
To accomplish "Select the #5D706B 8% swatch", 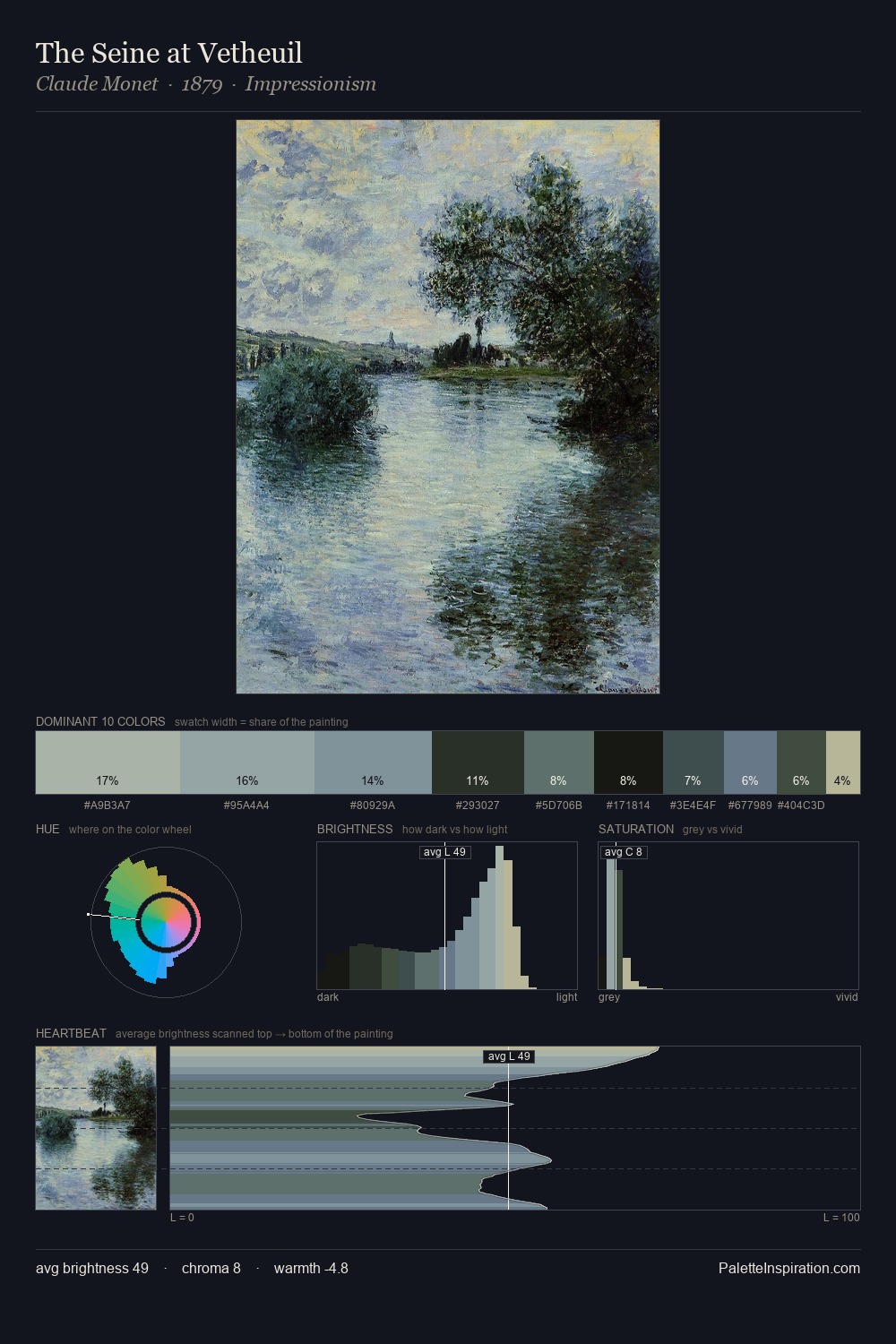I will tap(559, 762).
